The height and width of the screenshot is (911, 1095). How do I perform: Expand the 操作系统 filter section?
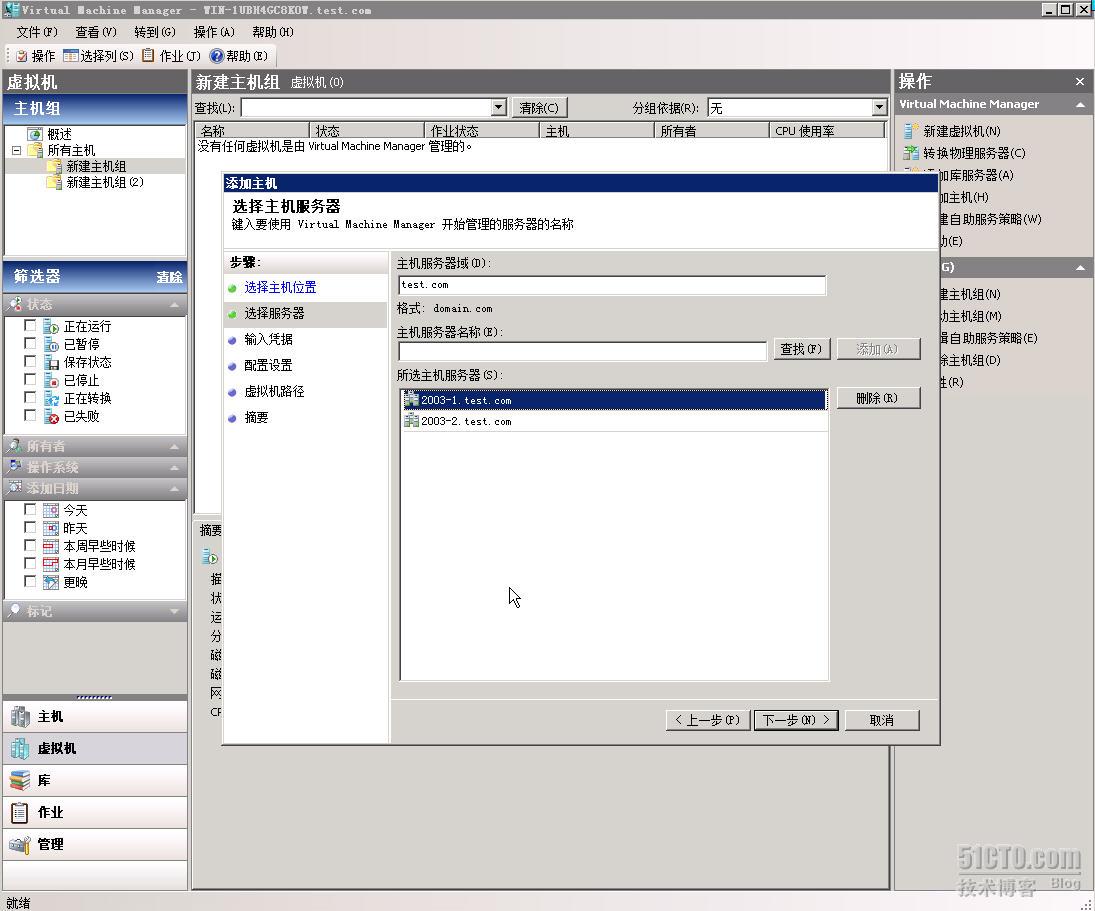[x=174, y=468]
